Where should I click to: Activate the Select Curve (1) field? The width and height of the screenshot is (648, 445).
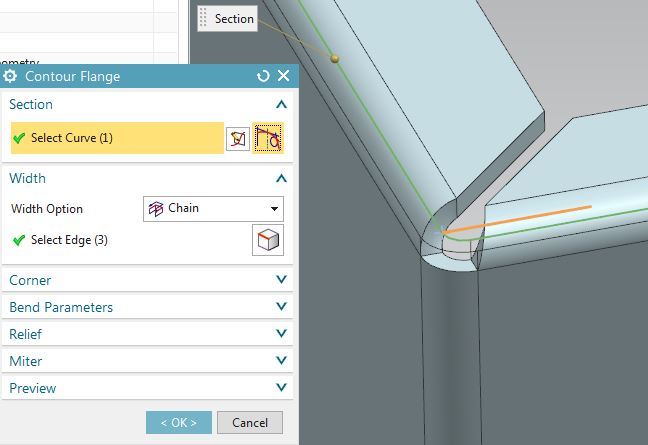click(x=116, y=138)
